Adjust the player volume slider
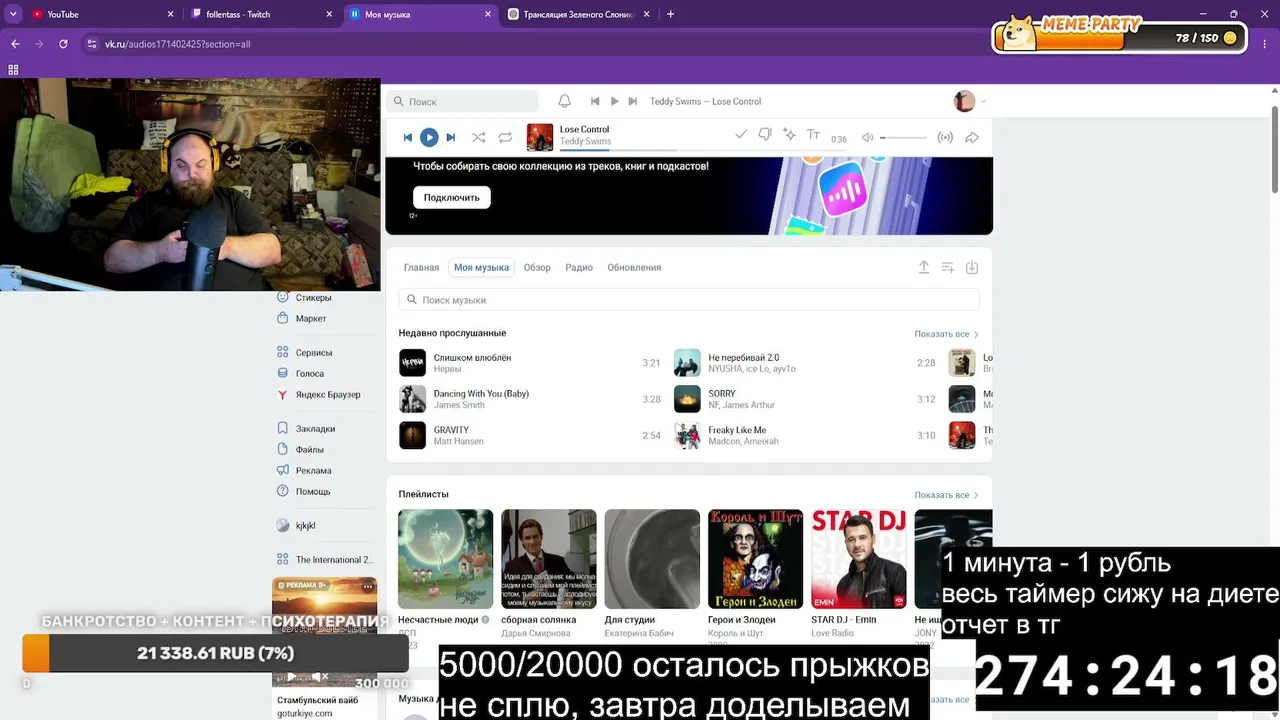This screenshot has width=1280, height=720. [903, 138]
